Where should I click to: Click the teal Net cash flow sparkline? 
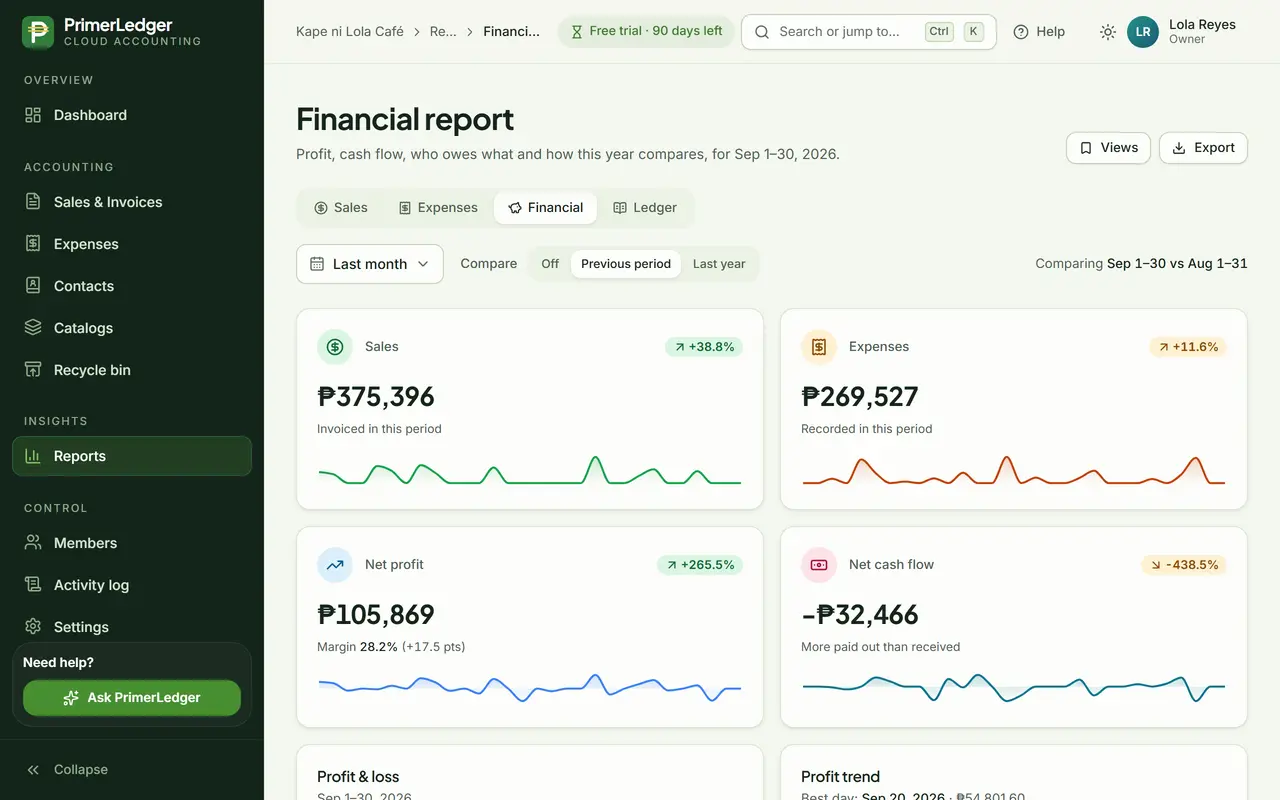1013,687
